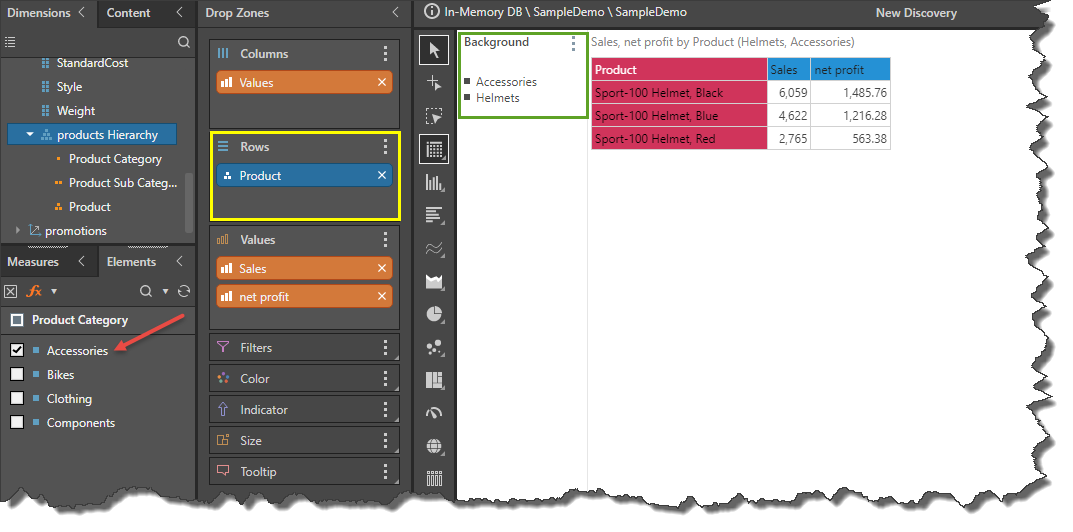This screenshot has width=1073, height=532.
Task: Refresh the Elements list
Action: point(183,291)
